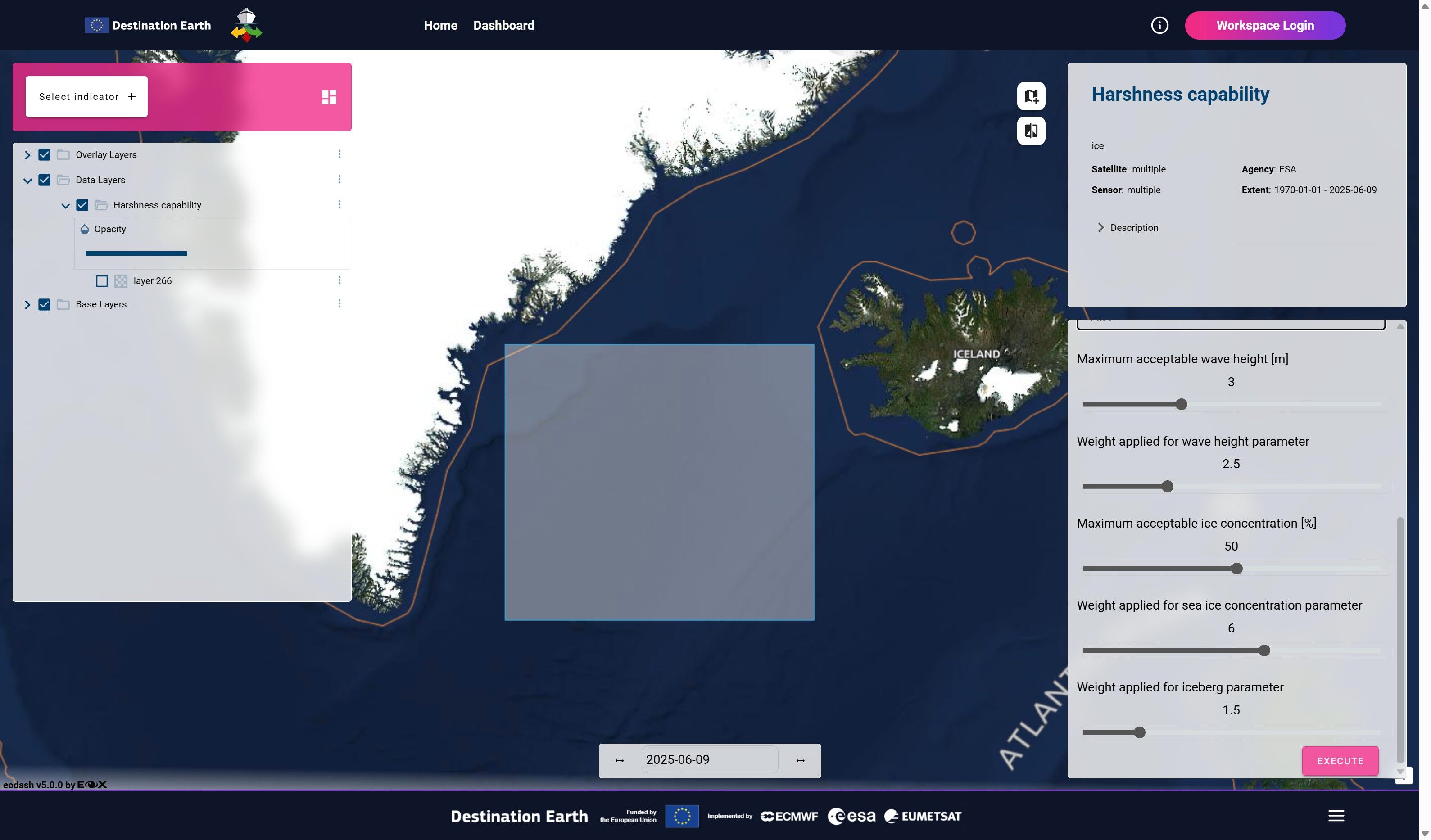This screenshot has height=840, width=1431.
Task: Toggle the Base Layers checkbox
Action: tap(44, 305)
